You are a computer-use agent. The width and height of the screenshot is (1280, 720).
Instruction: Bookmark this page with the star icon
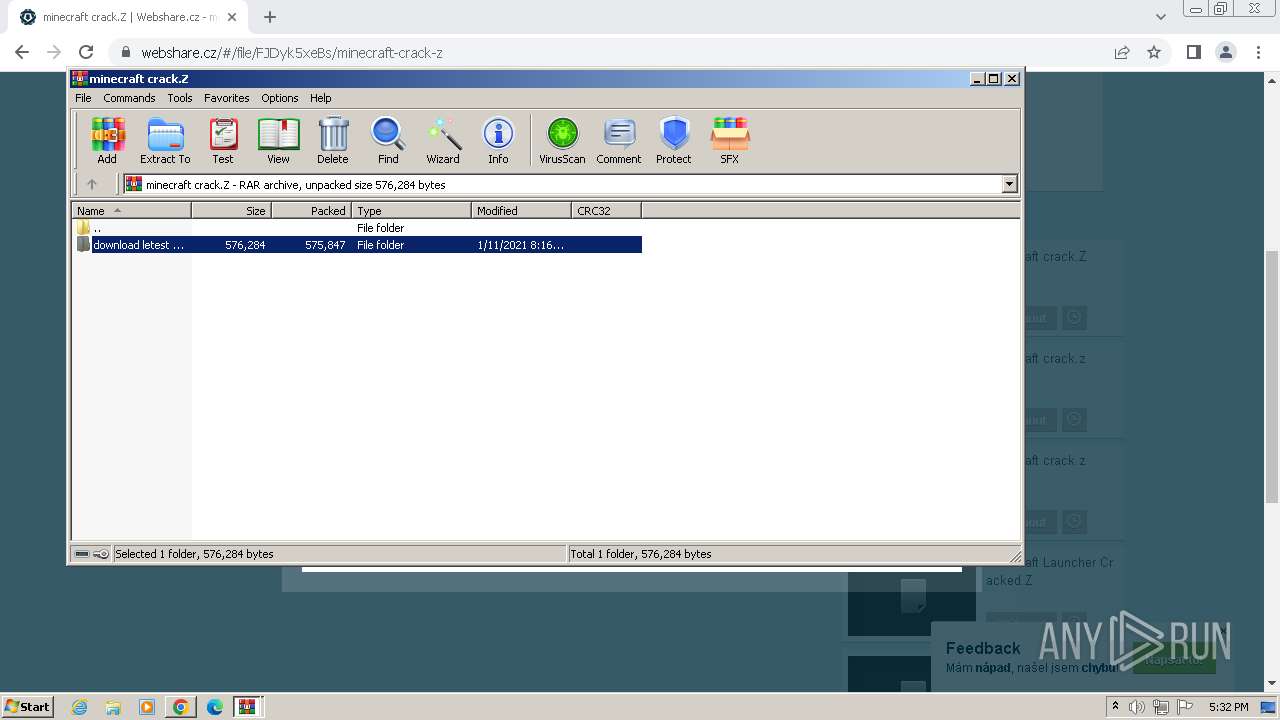pos(1154,52)
